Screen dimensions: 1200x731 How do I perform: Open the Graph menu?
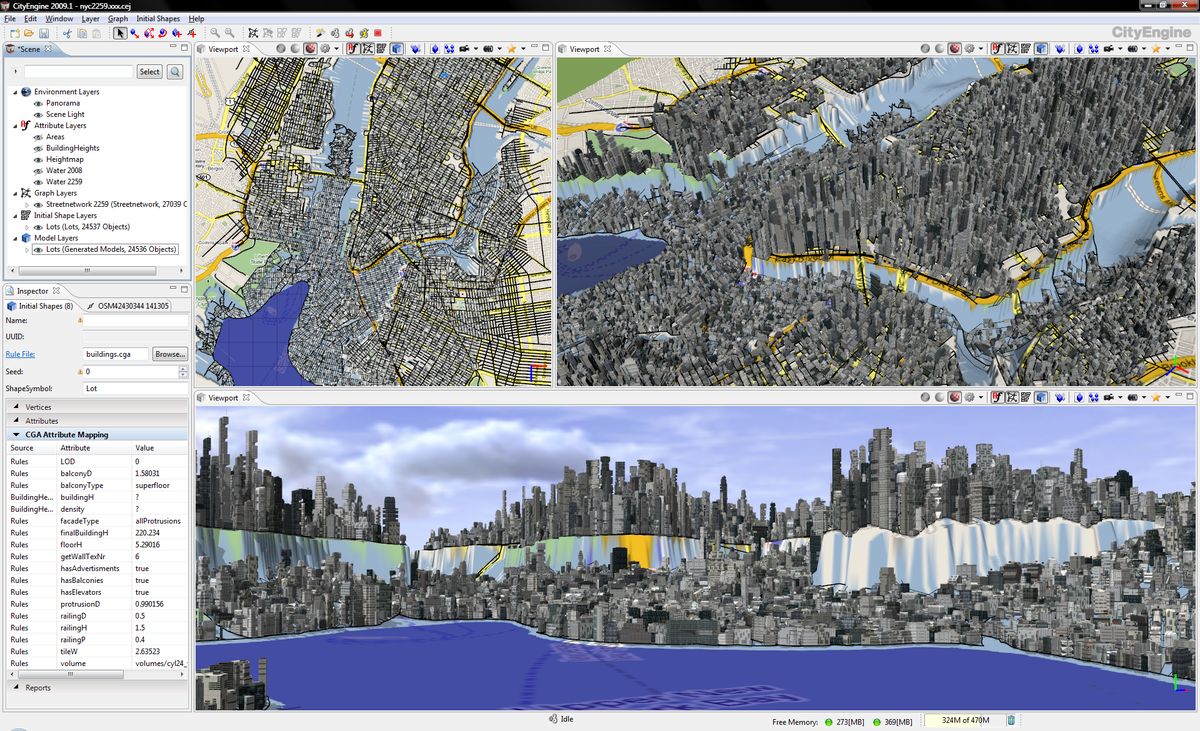(x=118, y=19)
